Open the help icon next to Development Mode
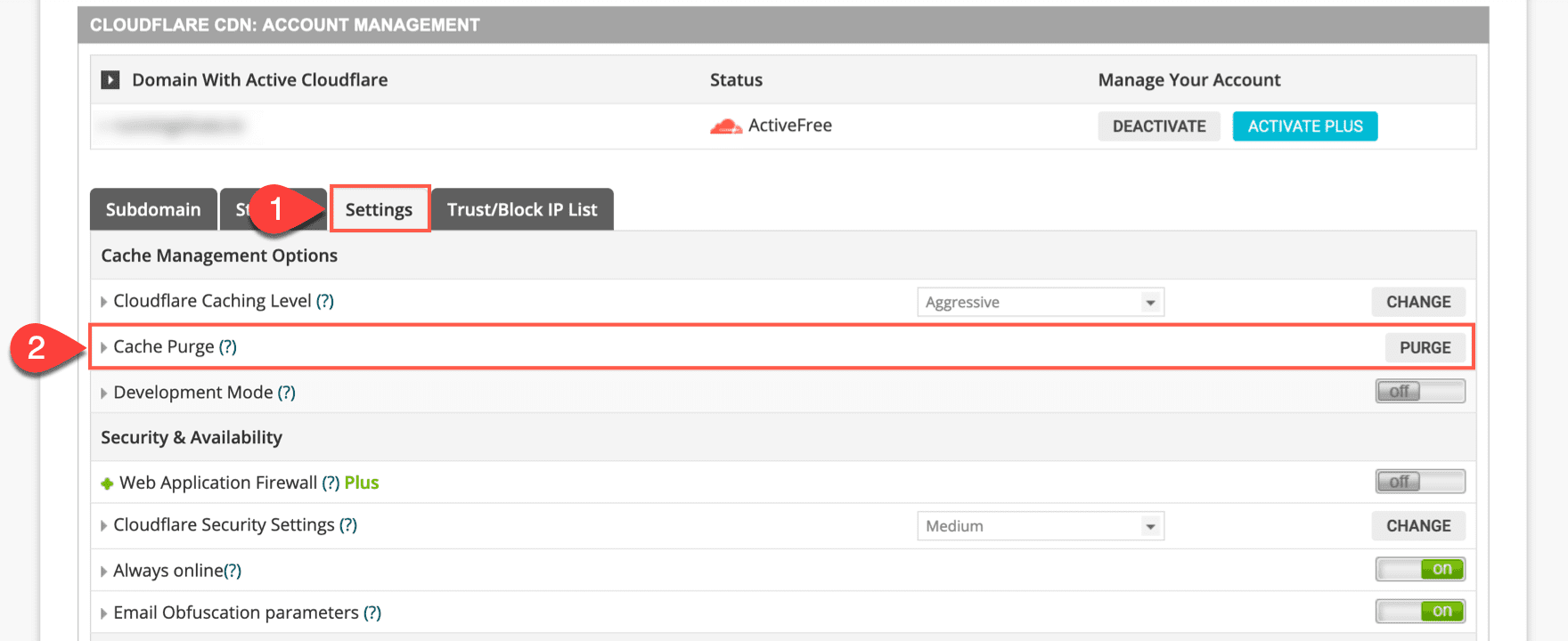This screenshot has width=1568, height=641. (x=286, y=392)
